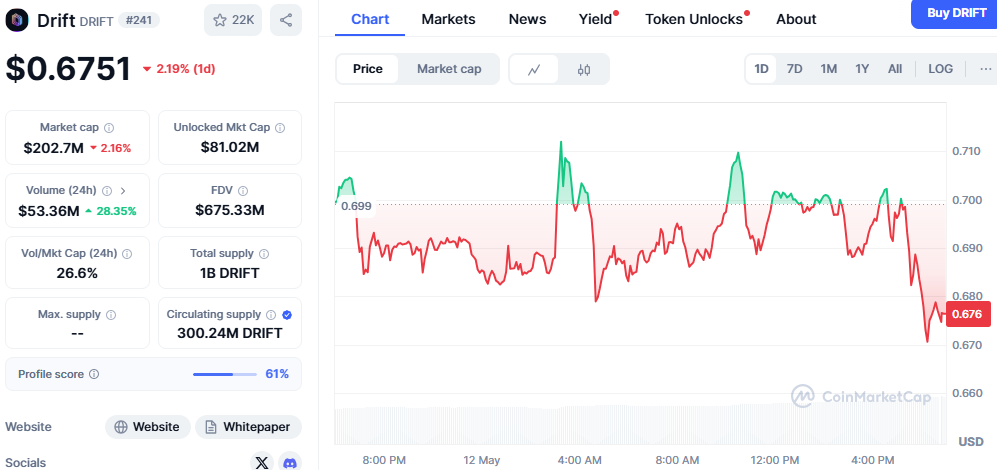997x470 pixels.
Task: Set chart range to All
Action: point(895,69)
